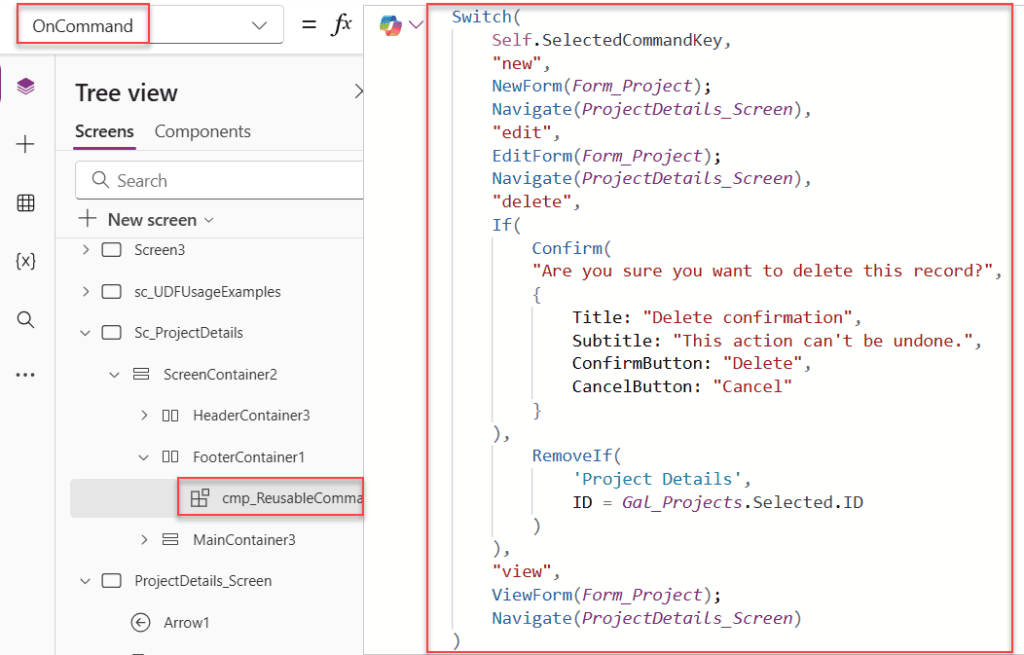Click the "delete" string in formula
This screenshot has width=1024, height=655.
point(532,202)
